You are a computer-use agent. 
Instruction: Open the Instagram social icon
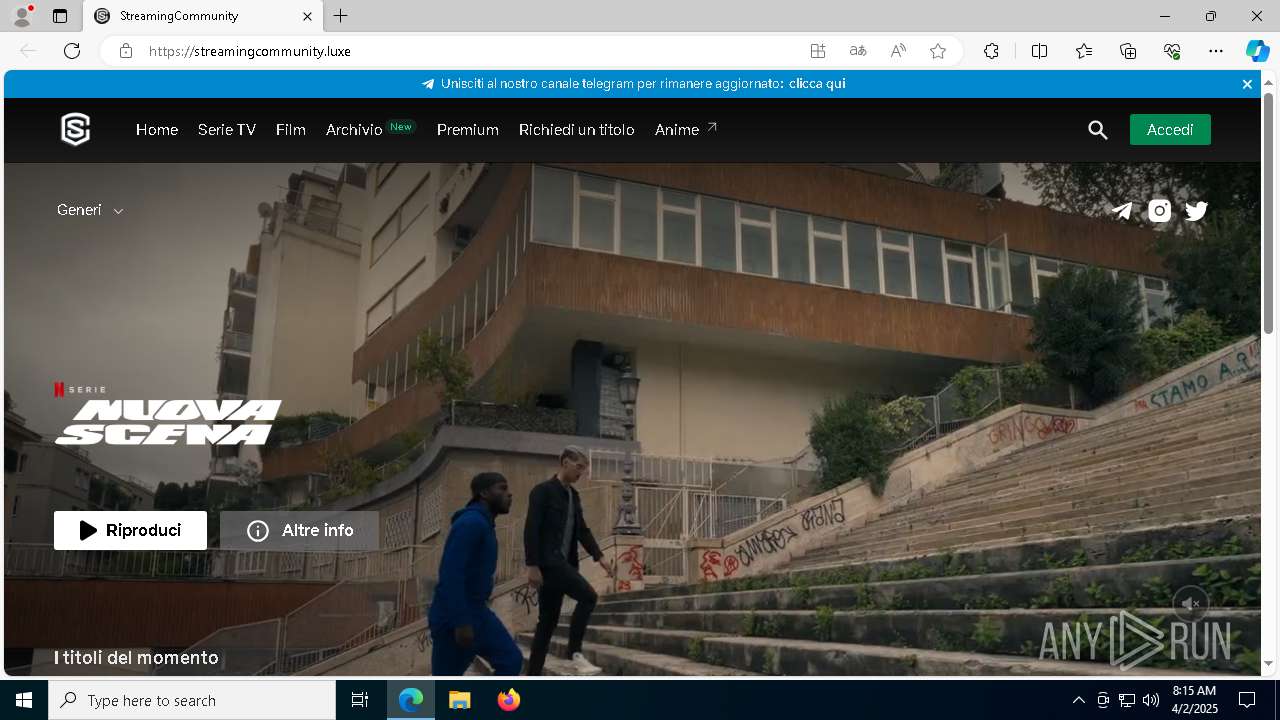1160,211
